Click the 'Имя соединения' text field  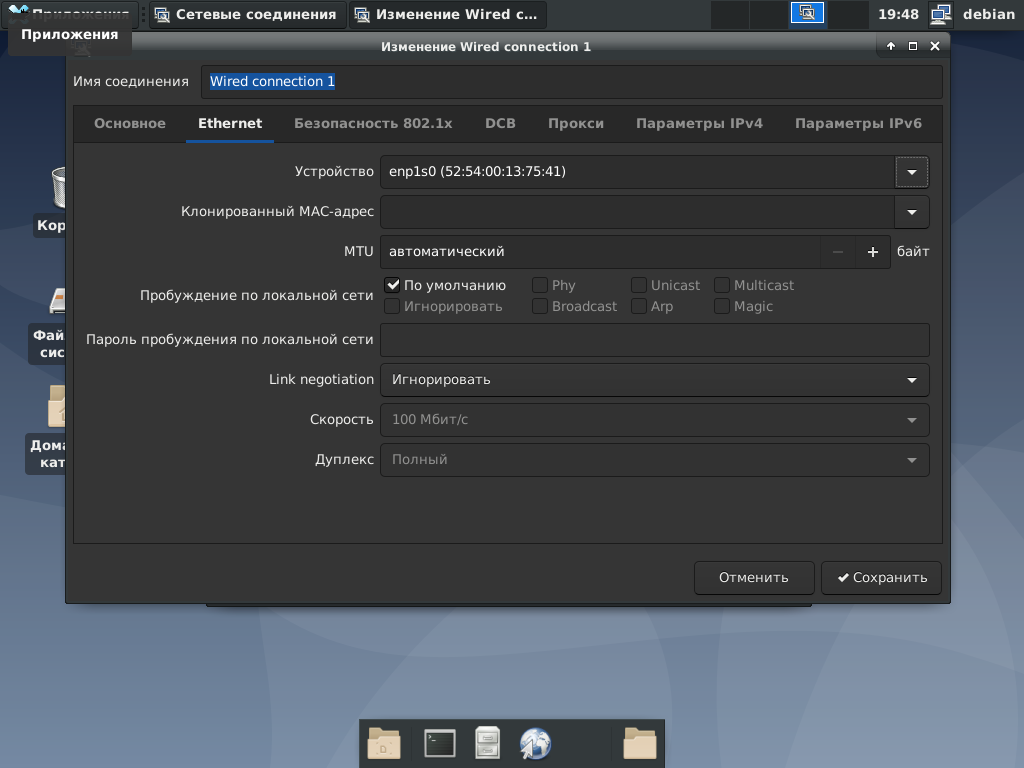(x=570, y=82)
